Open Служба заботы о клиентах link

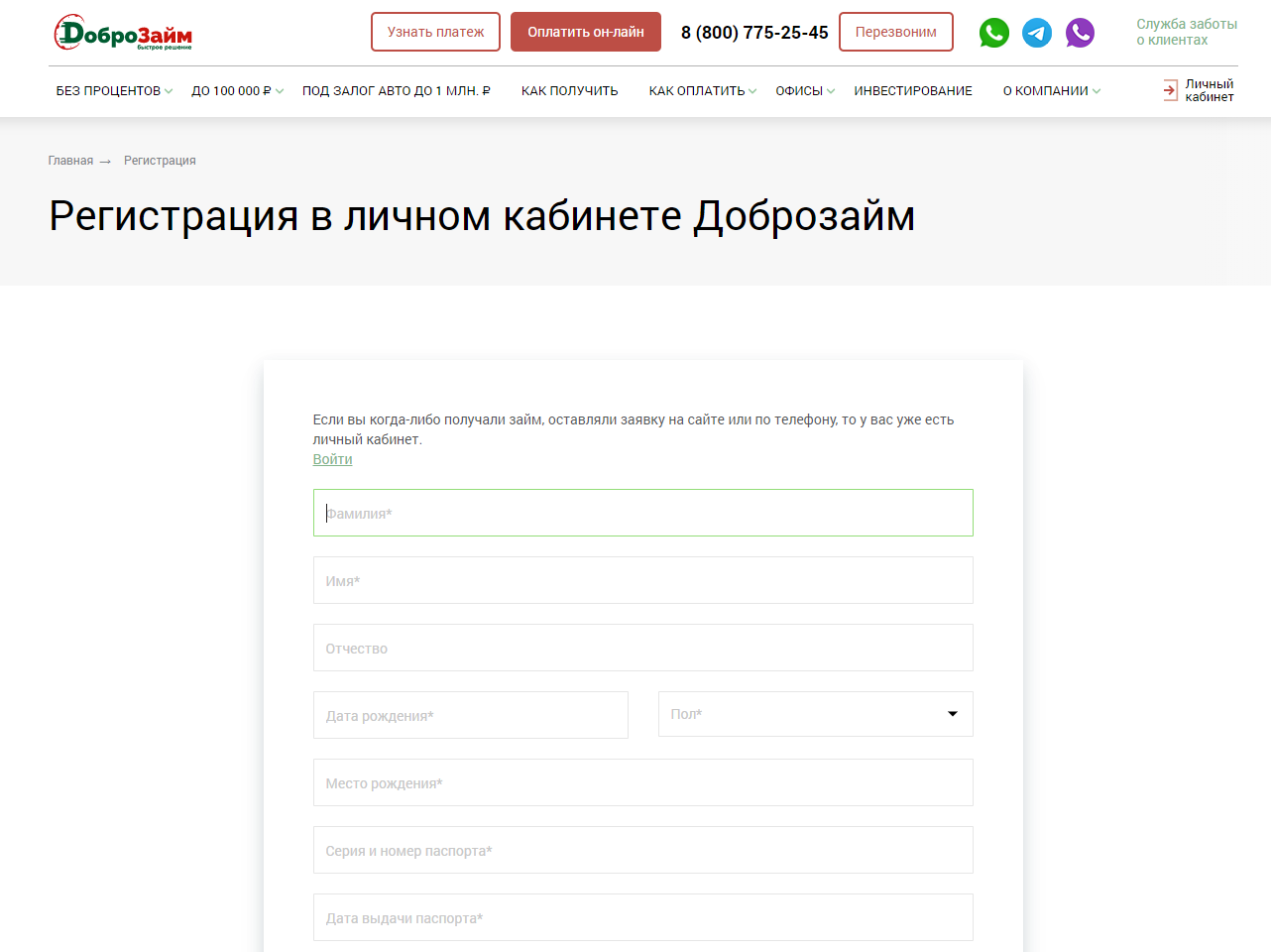(1187, 32)
